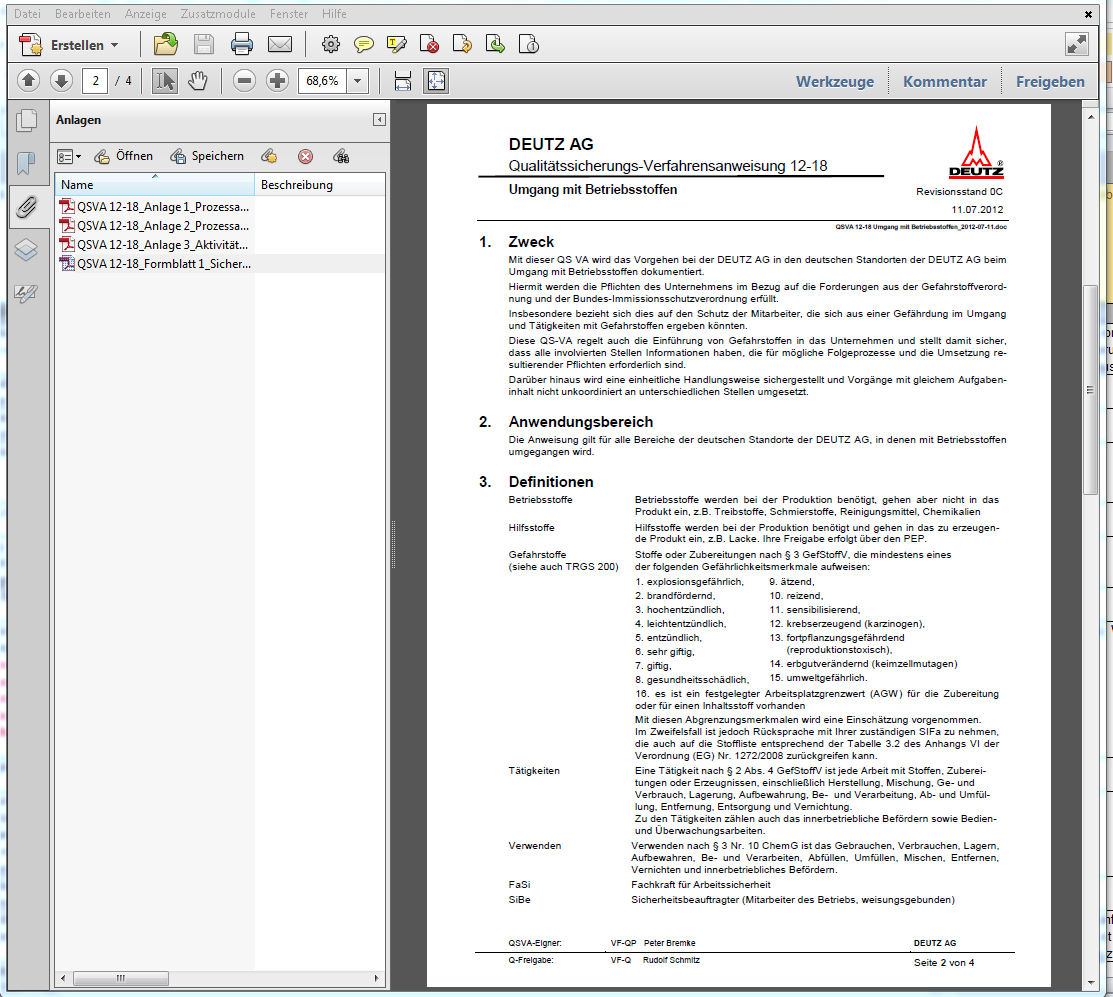Screen dimensions: 1113x997
Task: Open the Werkzeuge pane
Action: 834,82
